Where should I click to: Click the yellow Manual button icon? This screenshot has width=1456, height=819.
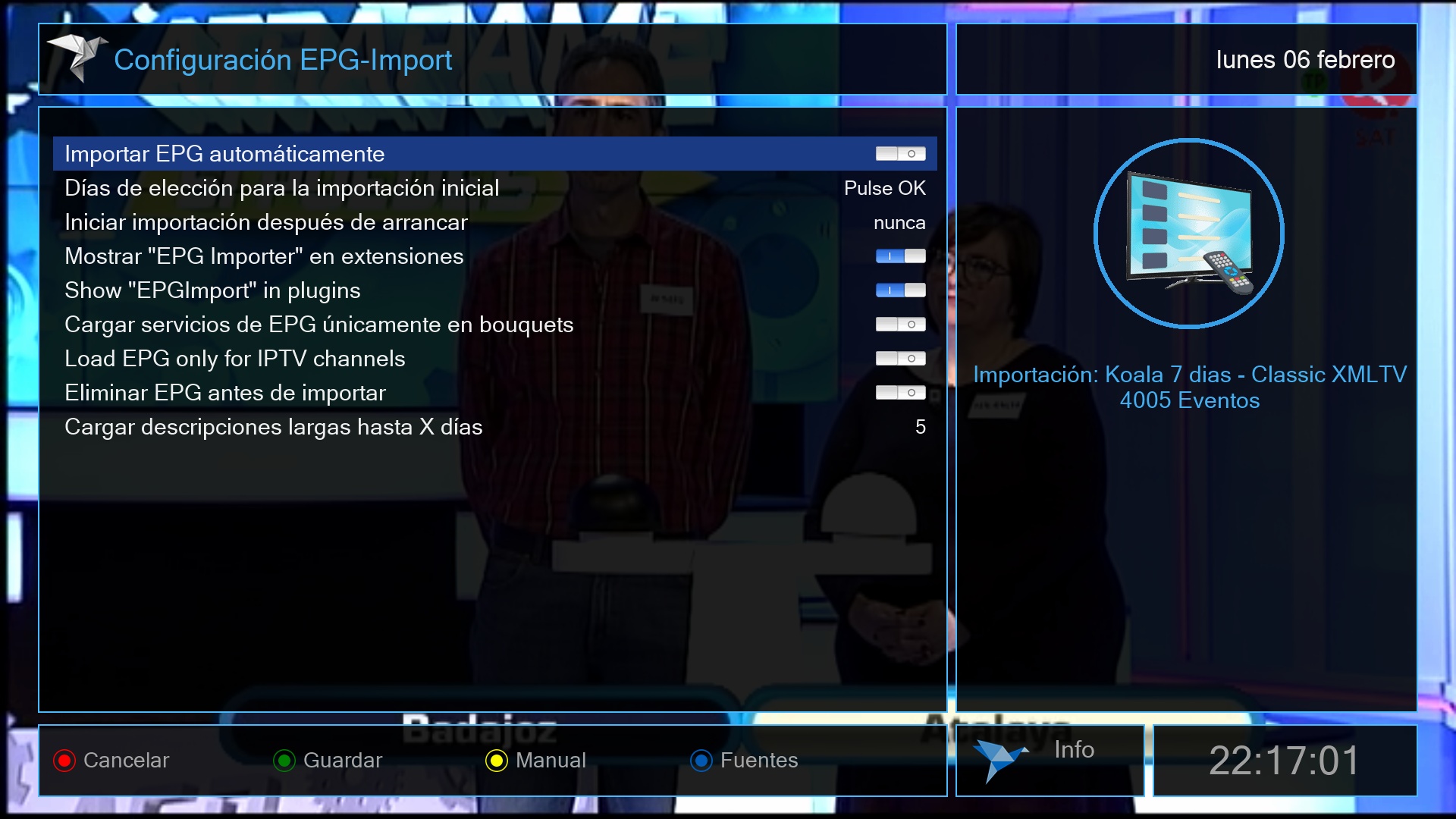coord(497,761)
